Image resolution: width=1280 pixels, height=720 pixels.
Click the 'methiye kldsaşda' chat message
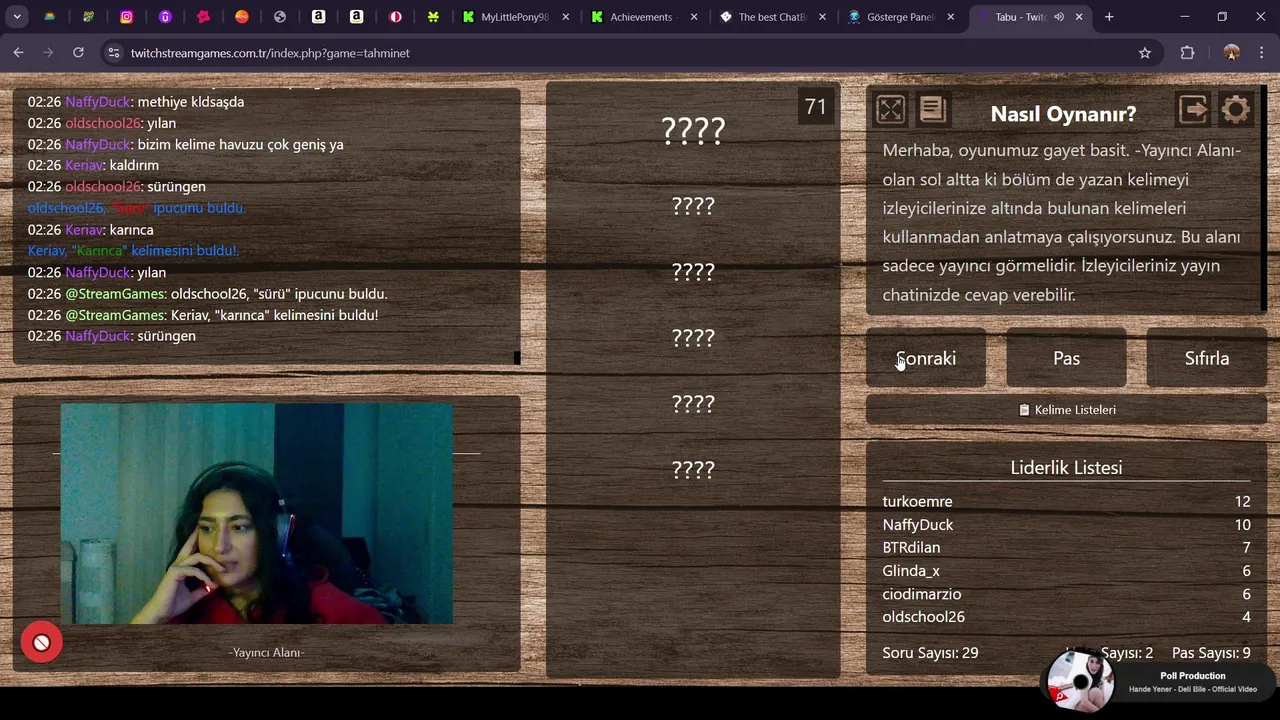click(x=135, y=102)
